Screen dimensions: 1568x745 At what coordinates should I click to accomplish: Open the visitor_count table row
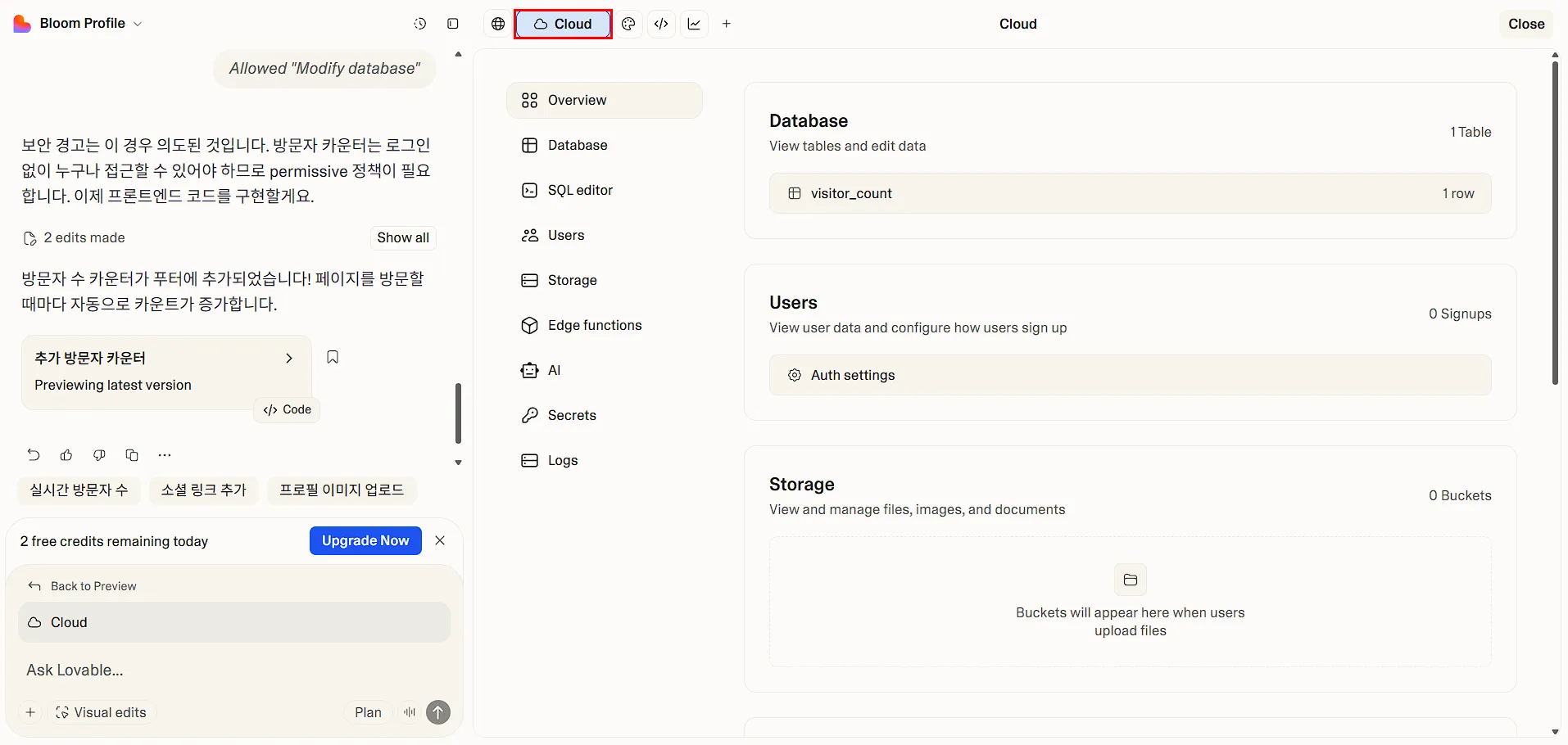pos(1130,193)
